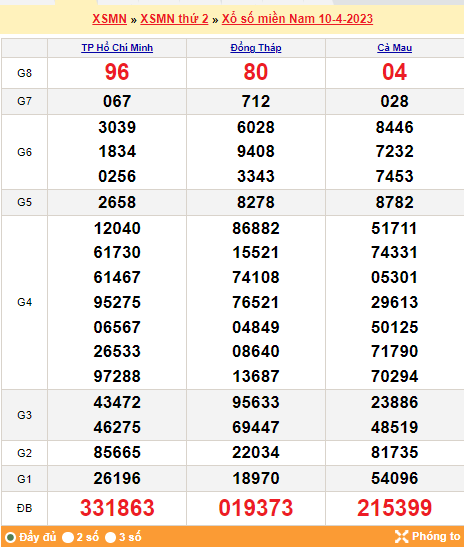Open the Cà Mau column link
464x548 pixels.
(394, 48)
